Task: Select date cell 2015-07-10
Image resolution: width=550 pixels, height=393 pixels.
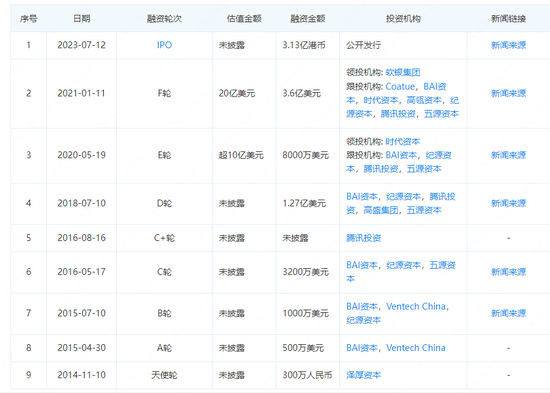Action: click(81, 313)
